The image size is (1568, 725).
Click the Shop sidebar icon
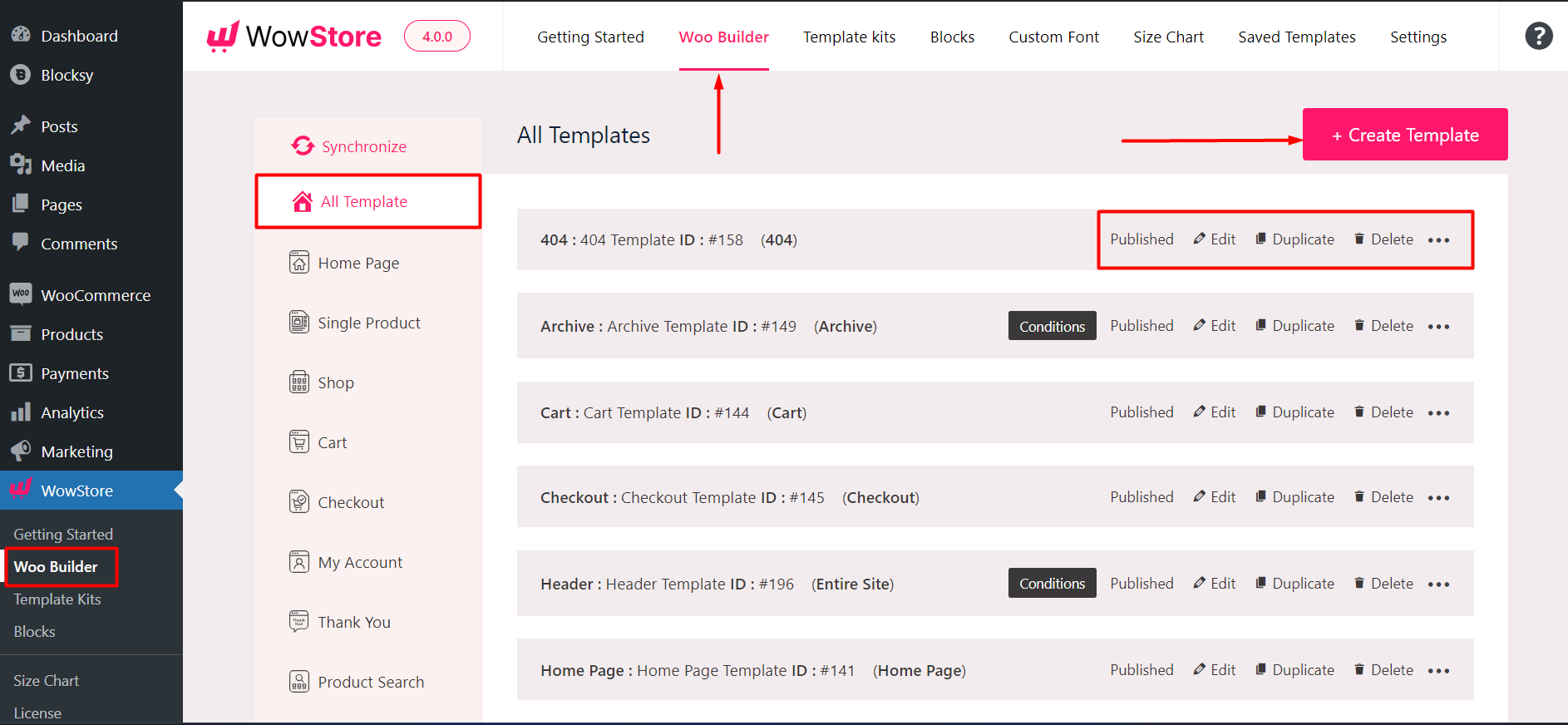299,382
